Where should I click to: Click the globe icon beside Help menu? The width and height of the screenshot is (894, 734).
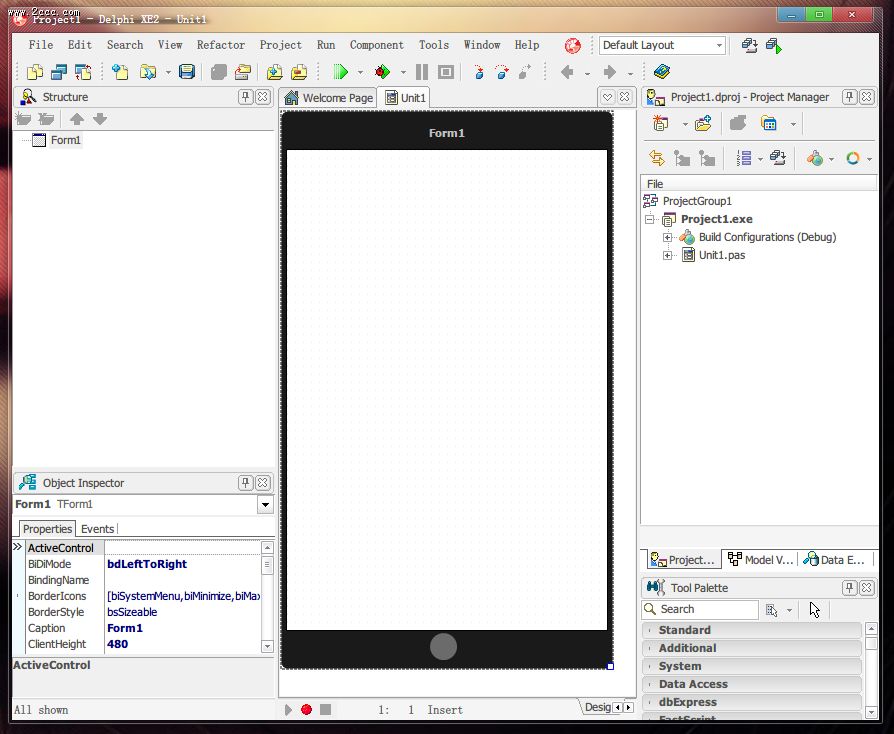[572, 46]
